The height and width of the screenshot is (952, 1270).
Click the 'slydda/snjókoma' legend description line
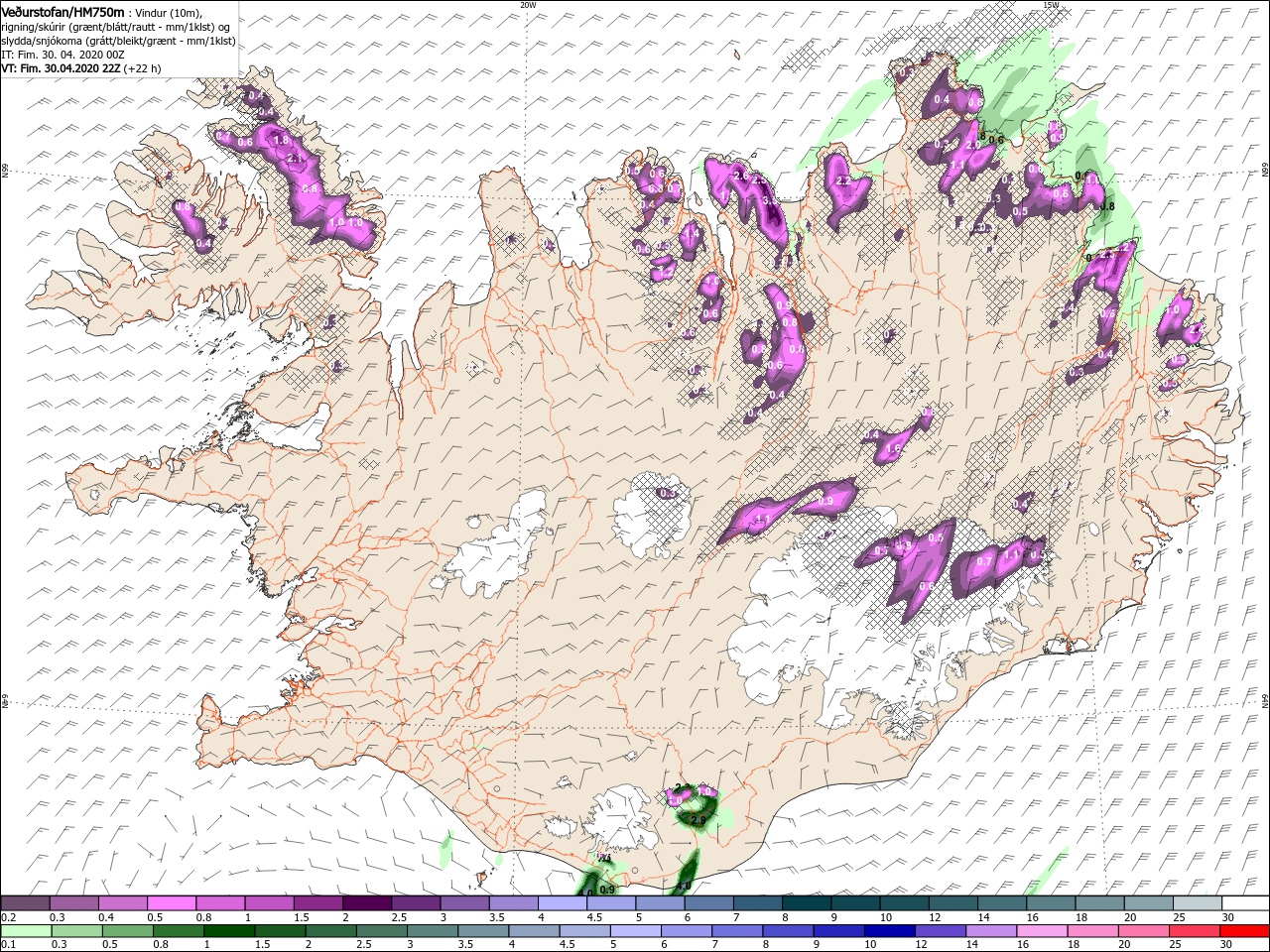[118, 41]
